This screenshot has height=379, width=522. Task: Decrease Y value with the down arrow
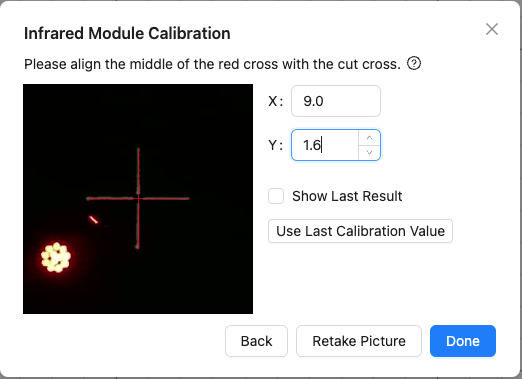pyautogui.click(x=369, y=153)
